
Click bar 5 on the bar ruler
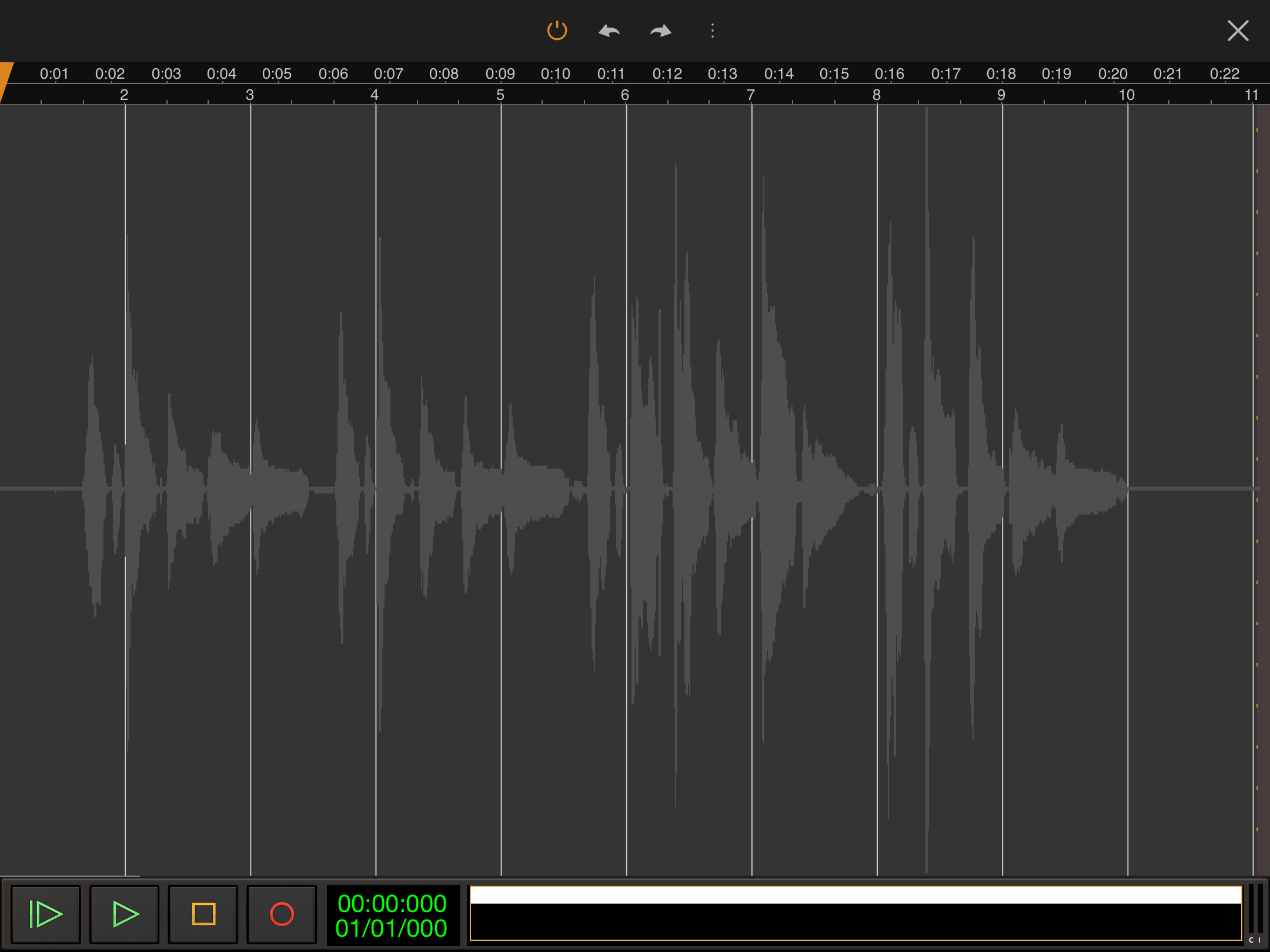(500, 95)
